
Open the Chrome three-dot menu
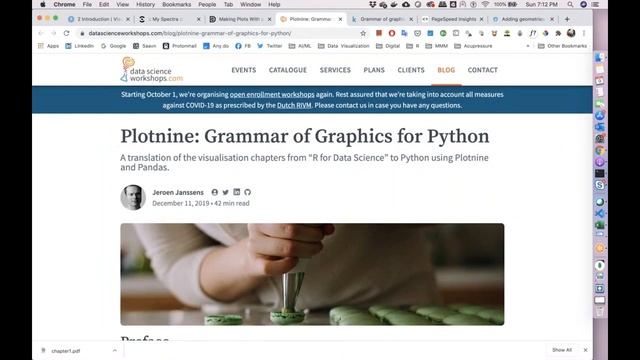584,33
